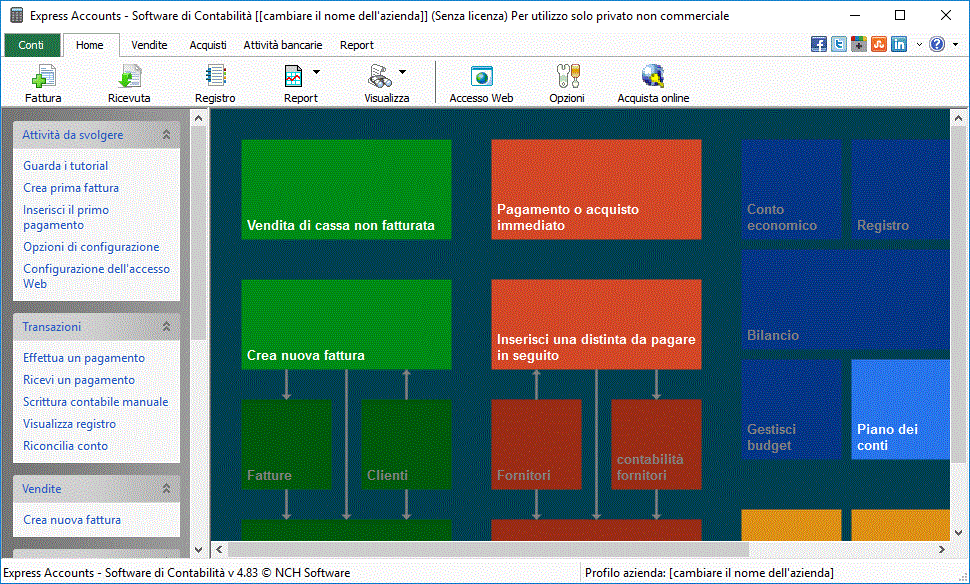Collapse the Transazioni panel

pyautogui.click(x=166, y=327)
